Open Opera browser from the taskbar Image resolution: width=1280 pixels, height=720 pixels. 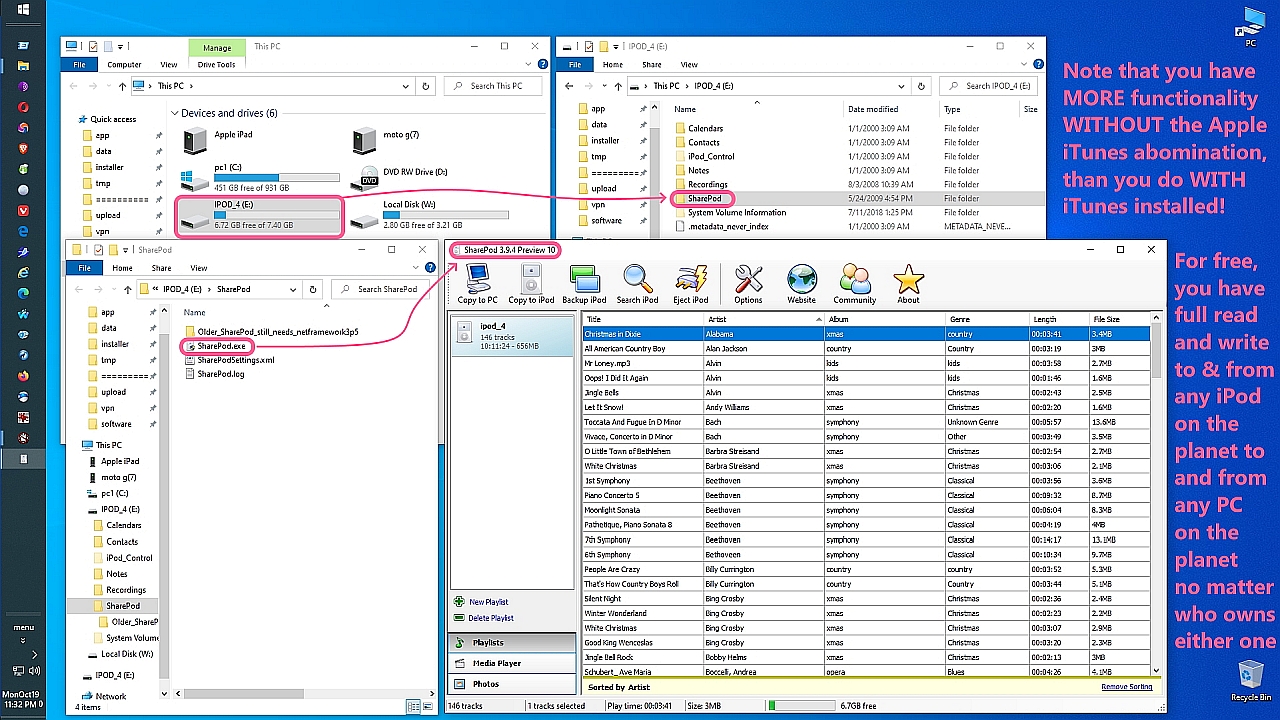click(x=23, y=107)
